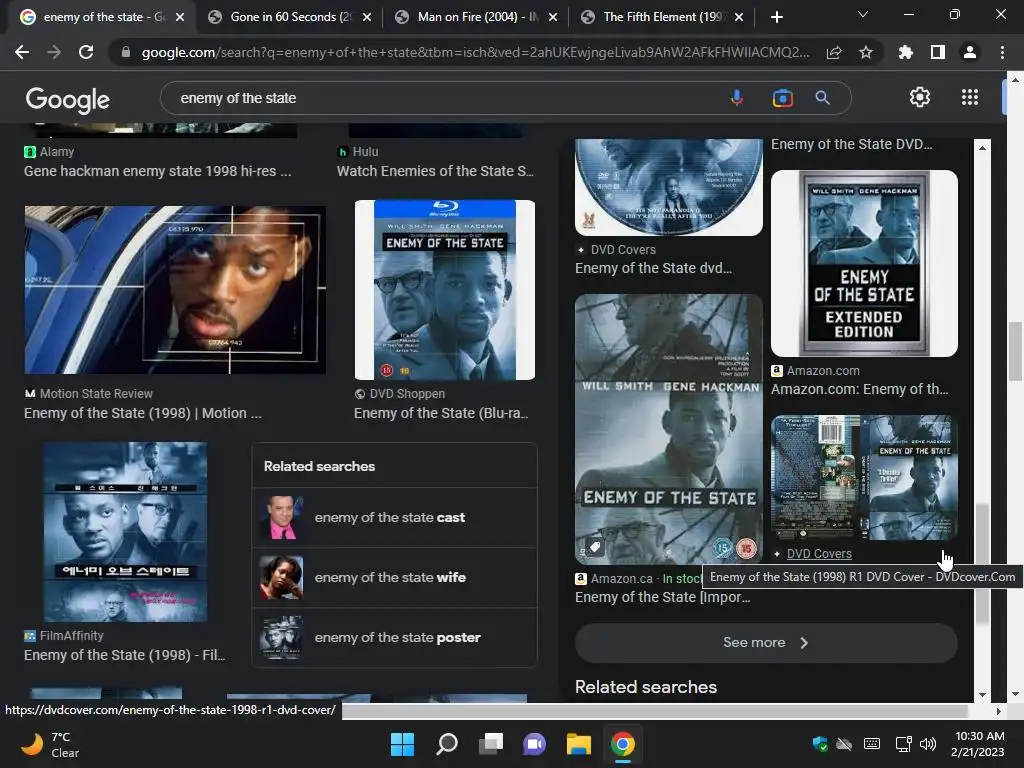This screenshot has width=1024, height=768.
Task: Click the side panel scrollbar up arrow
Action: pyautogui.click(x=982, y=148)
